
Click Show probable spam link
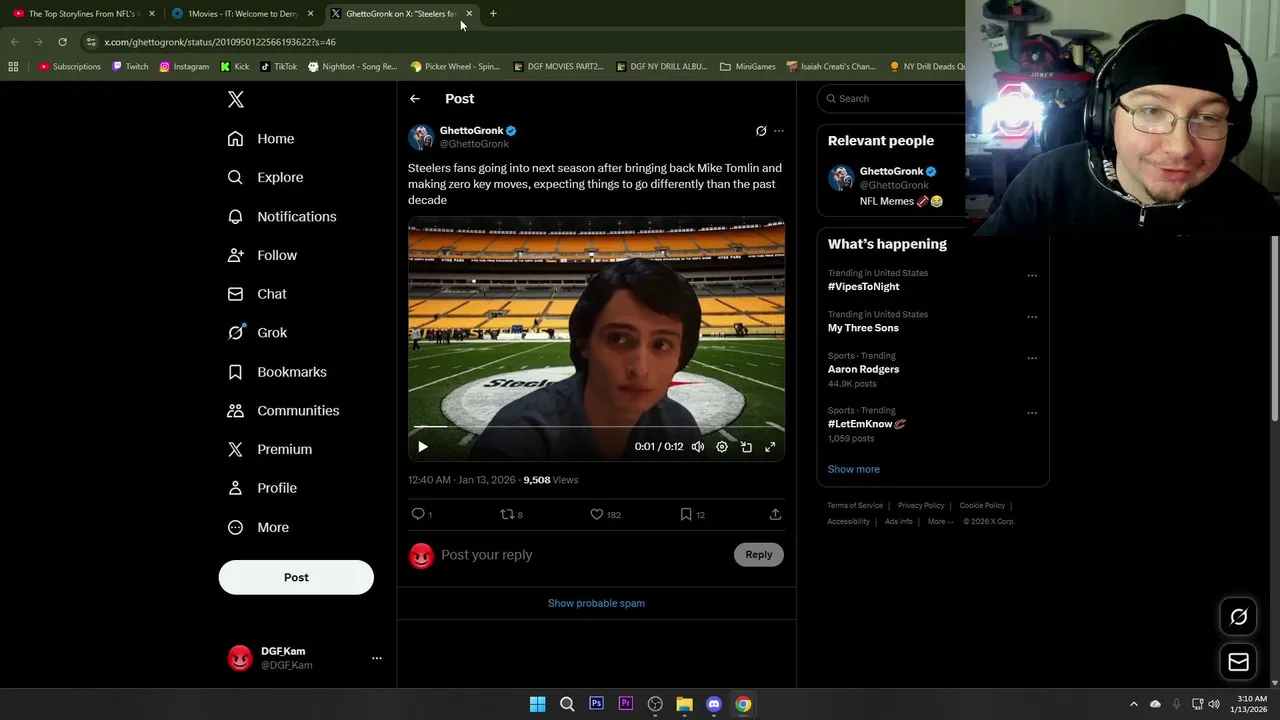pyautogui.click(x=596, y=604)
